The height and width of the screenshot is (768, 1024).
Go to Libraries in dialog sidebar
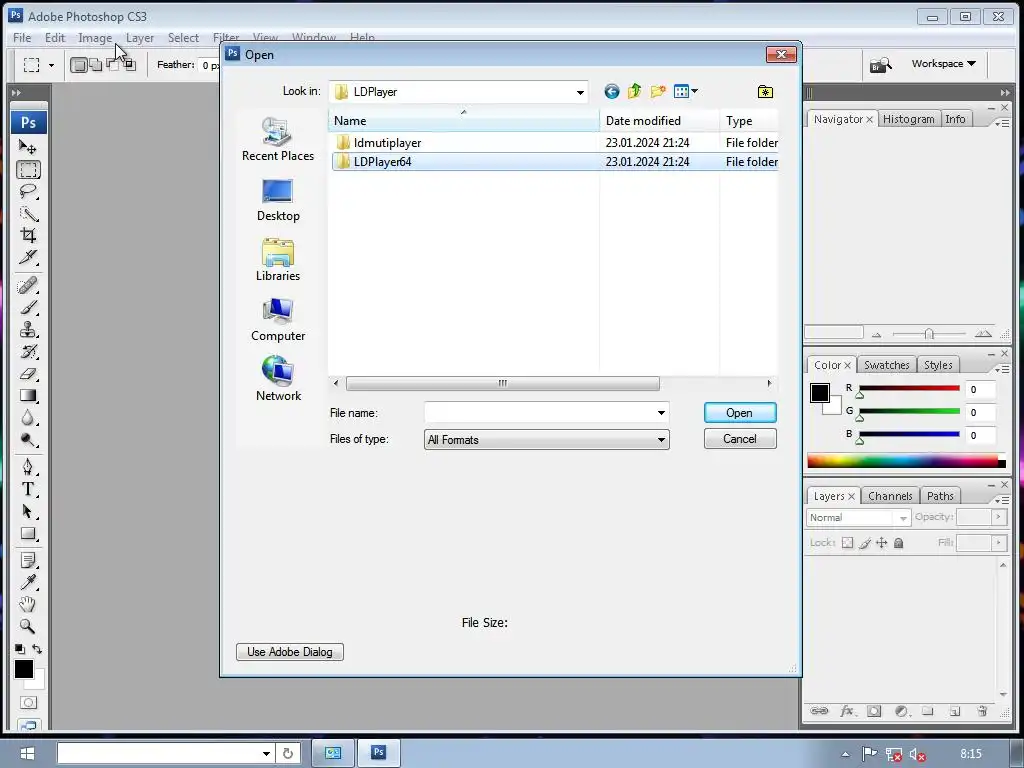(x=278, y=259)
